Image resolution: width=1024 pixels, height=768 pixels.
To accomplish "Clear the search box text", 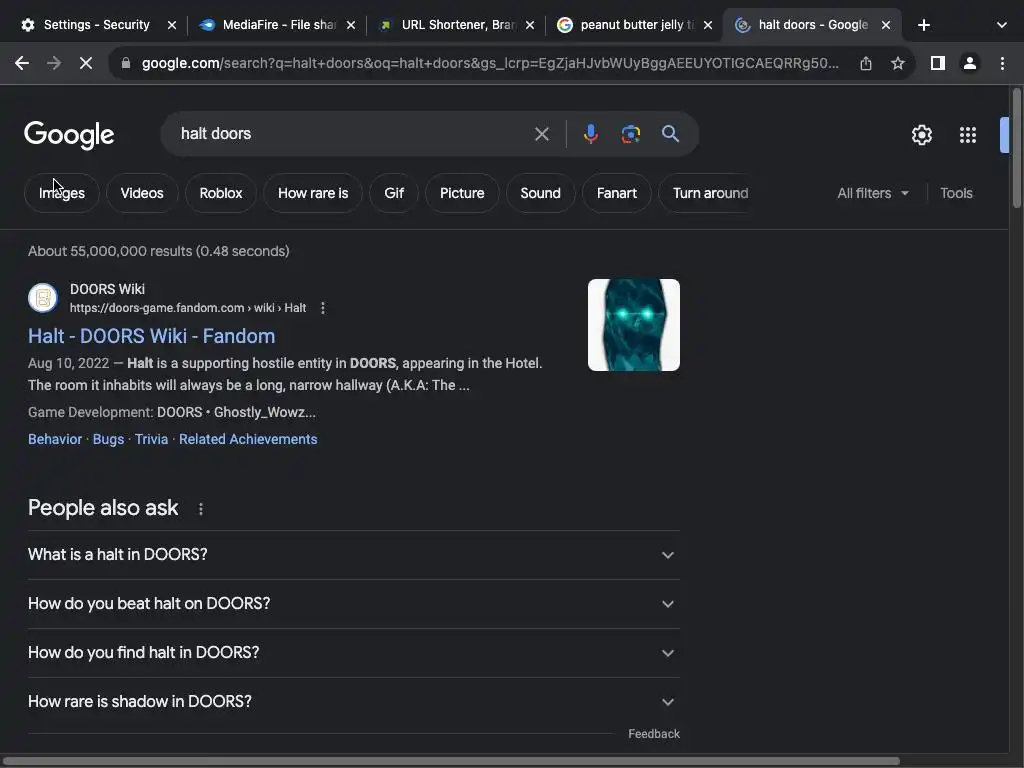I will (x=541, y=134).
